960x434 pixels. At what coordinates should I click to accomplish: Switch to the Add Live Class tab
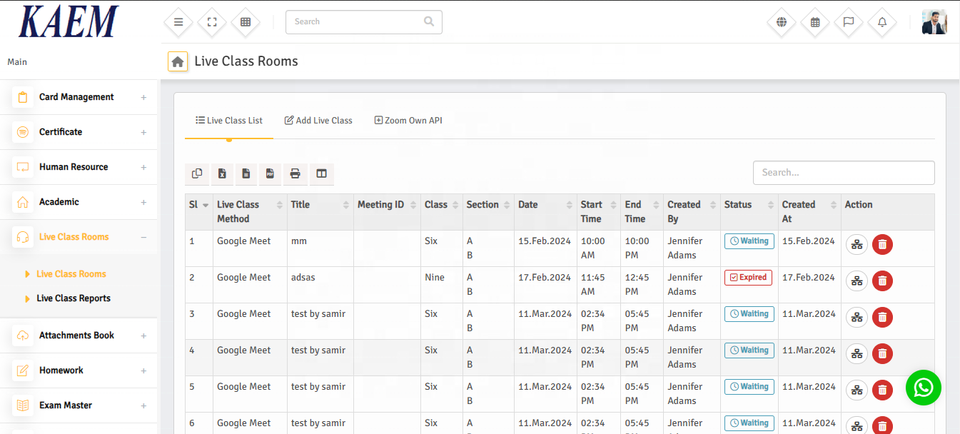pos(318,120)
